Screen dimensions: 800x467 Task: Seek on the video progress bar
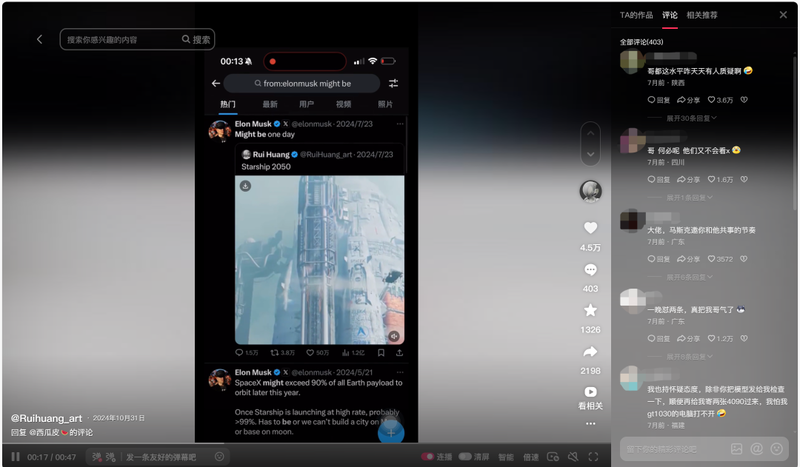[x=306, y=445]
